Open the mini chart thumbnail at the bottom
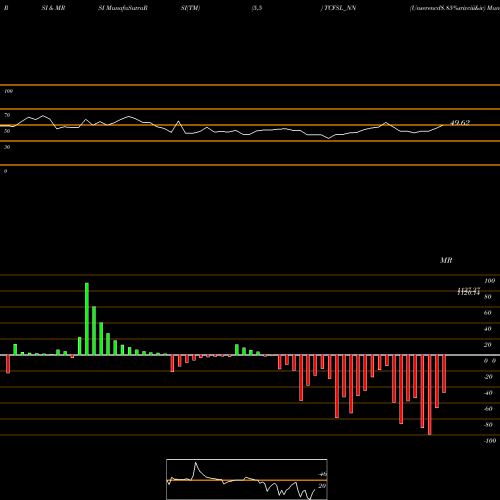The height and width of the screenshot is (500, 500). (247, 479)
